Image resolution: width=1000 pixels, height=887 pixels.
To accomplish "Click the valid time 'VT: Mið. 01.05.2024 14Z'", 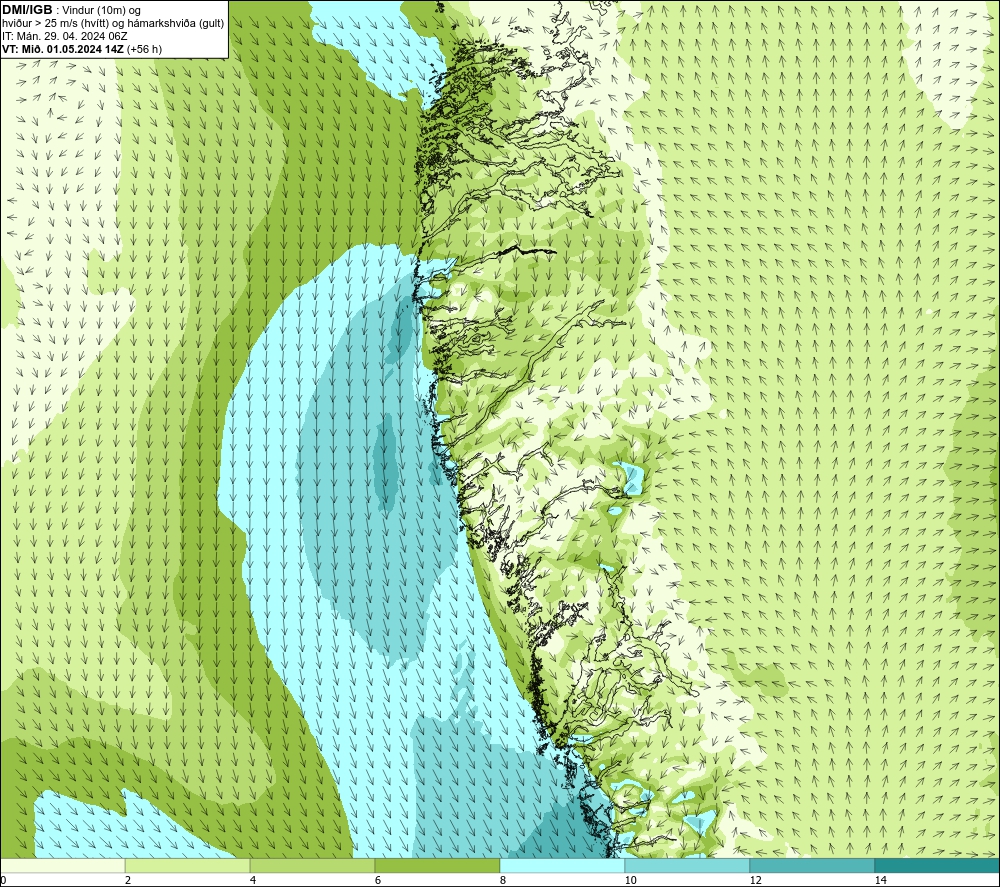I will tap(62, 49).
